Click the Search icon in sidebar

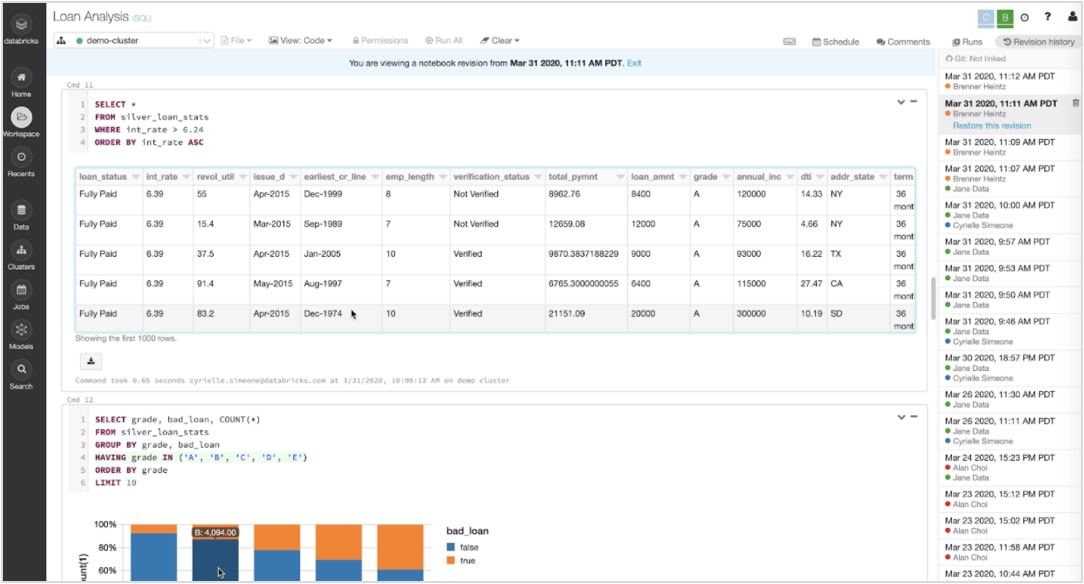point(21,370)
